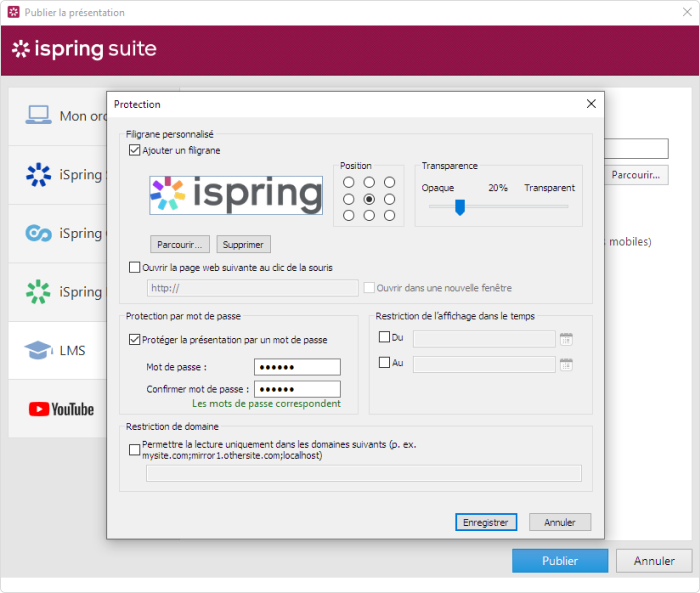Click the path field in Publier window
This screenshot has width=700, height=593.
point(636,148)
